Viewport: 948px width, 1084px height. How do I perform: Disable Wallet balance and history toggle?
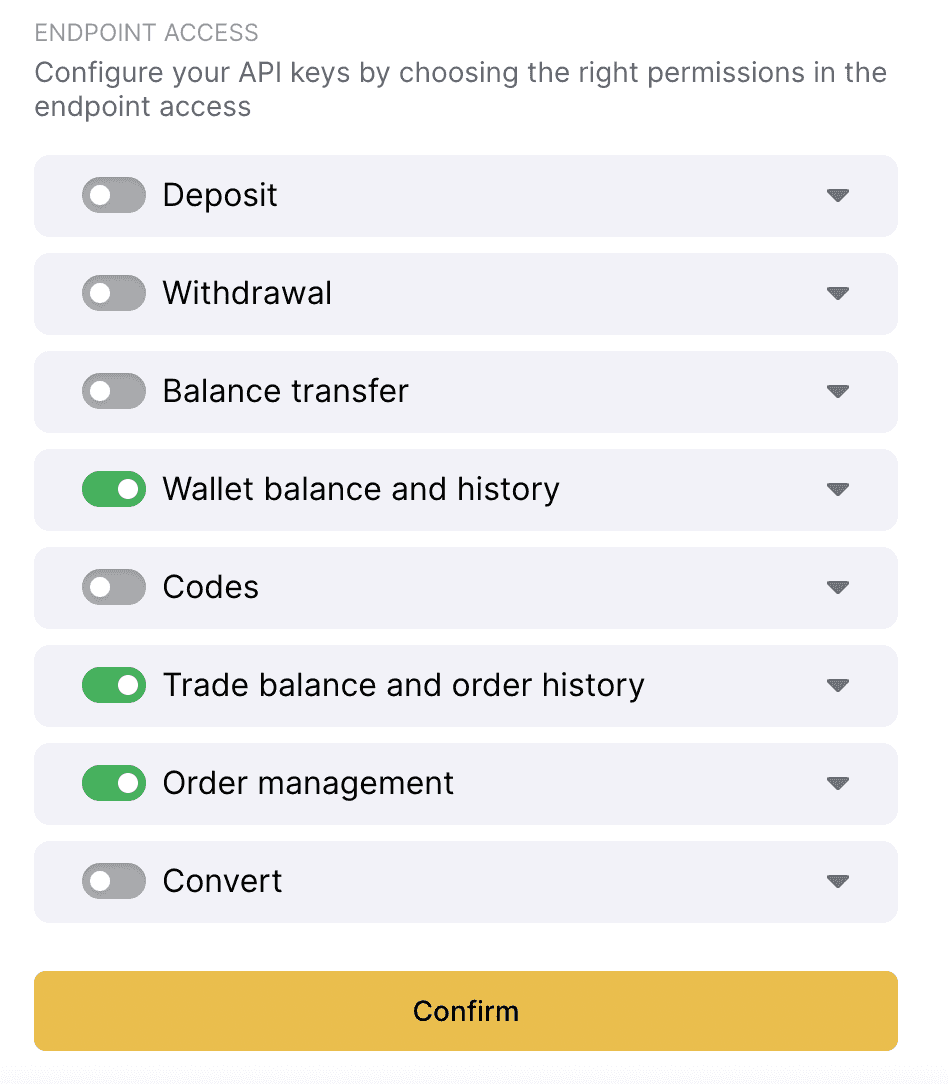point(113,489)
